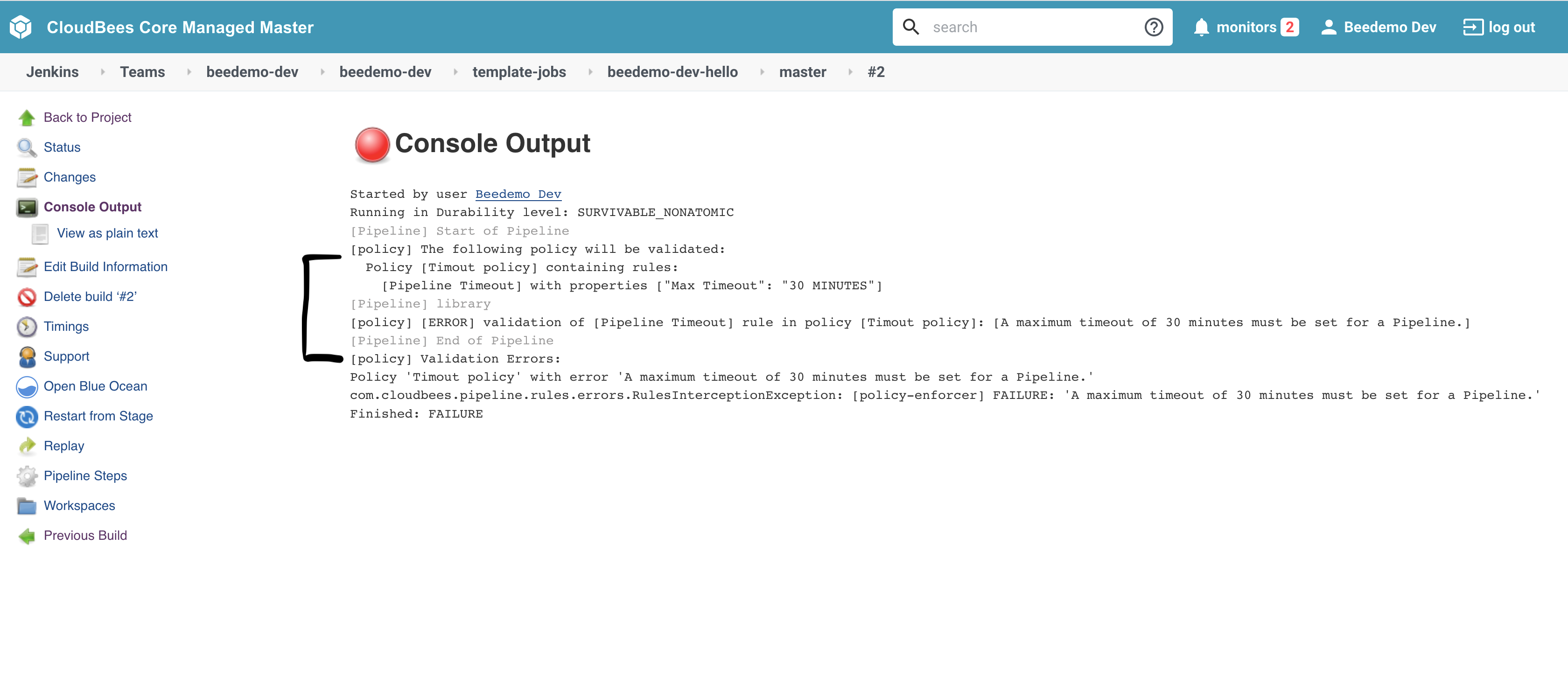Click Back to Project link
This screenshot has height=684, width=1568.
pos(88,118)
